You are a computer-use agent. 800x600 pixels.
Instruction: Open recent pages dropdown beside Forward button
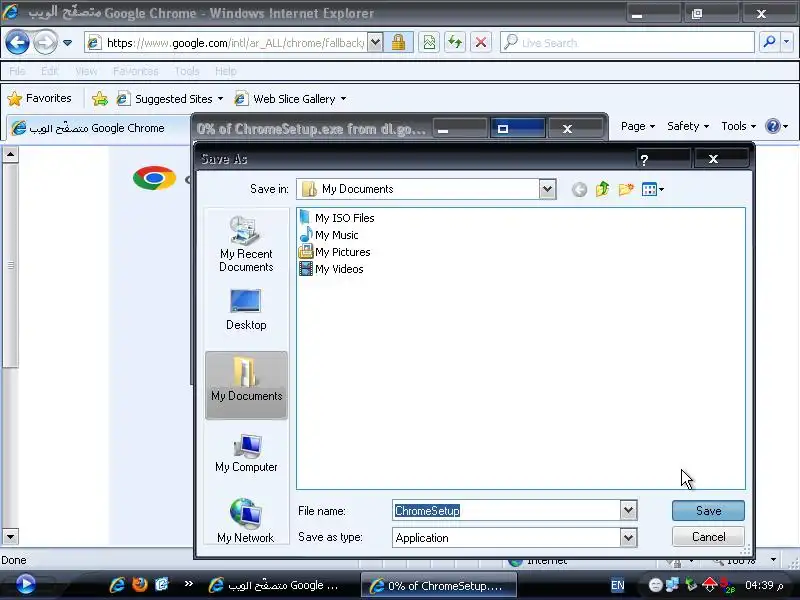coord(67,43)
